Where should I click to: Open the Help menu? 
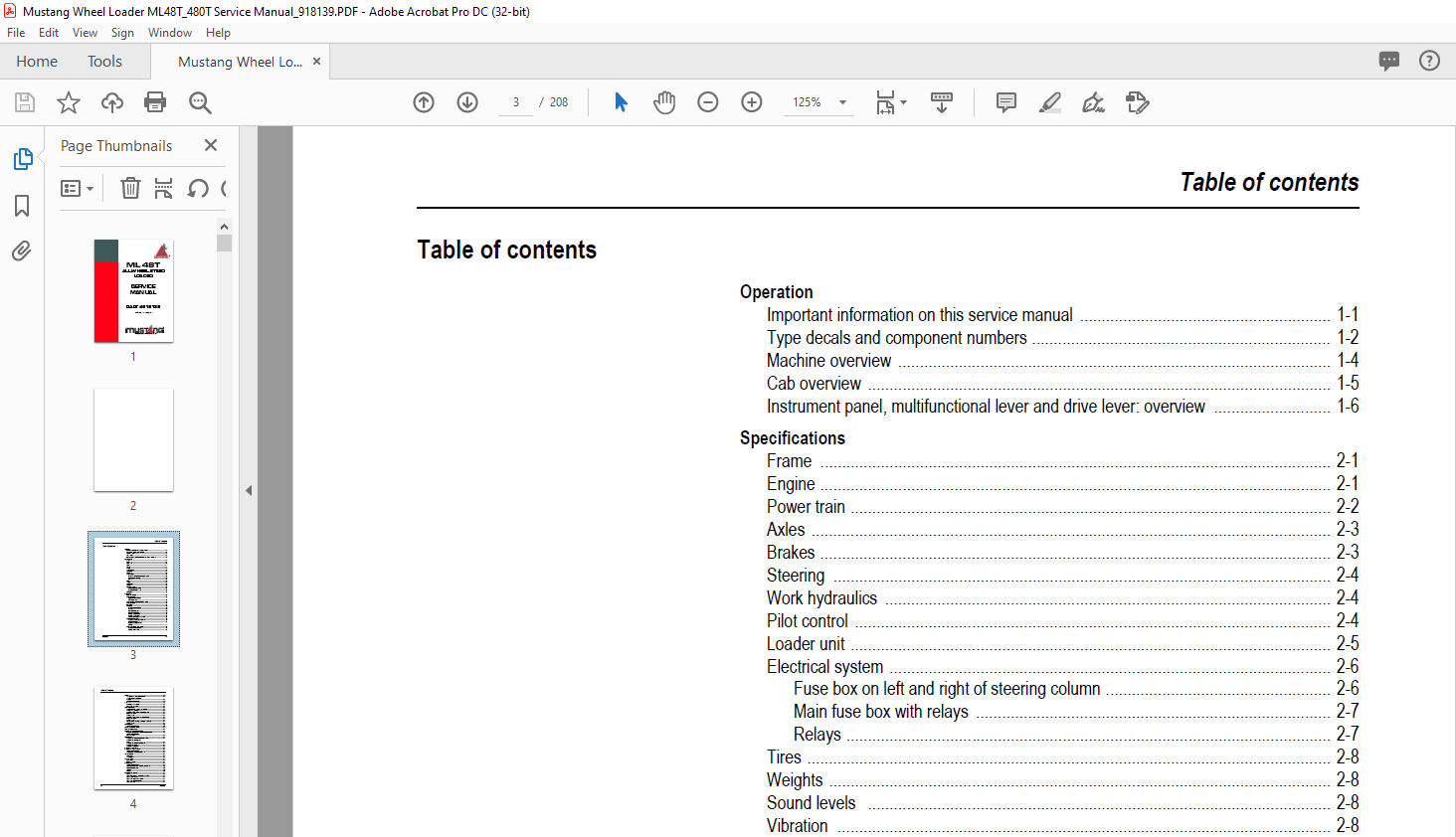point(218,33)
